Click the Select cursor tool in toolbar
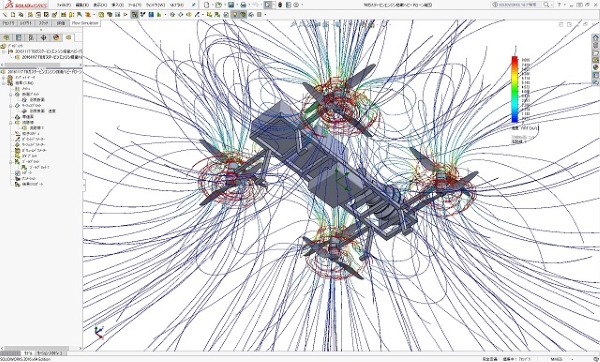Image resolution: width=600 pixels, height=362 pixels. (268, 5)
